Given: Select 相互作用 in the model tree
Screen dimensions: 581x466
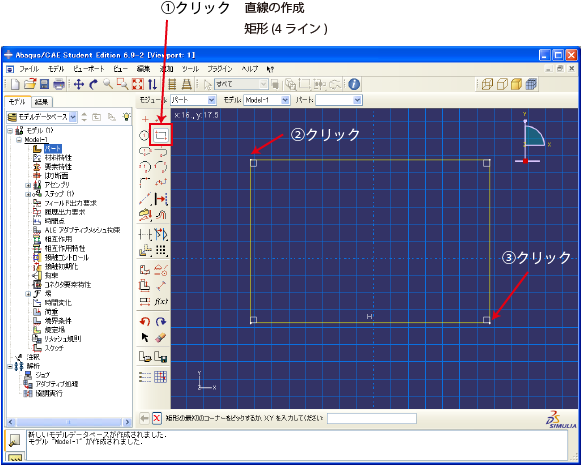Looking at the screenshot, I should [x=58, y=239].
